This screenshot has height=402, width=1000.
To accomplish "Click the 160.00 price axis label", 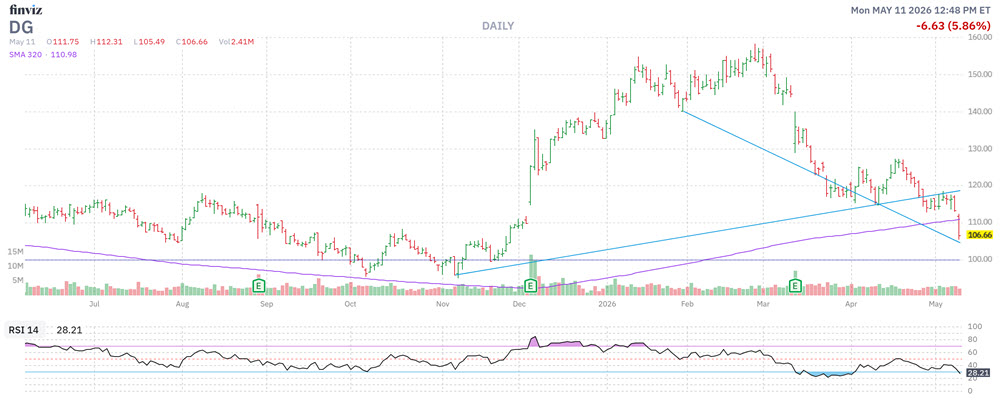I will click(x=980, y=37).
